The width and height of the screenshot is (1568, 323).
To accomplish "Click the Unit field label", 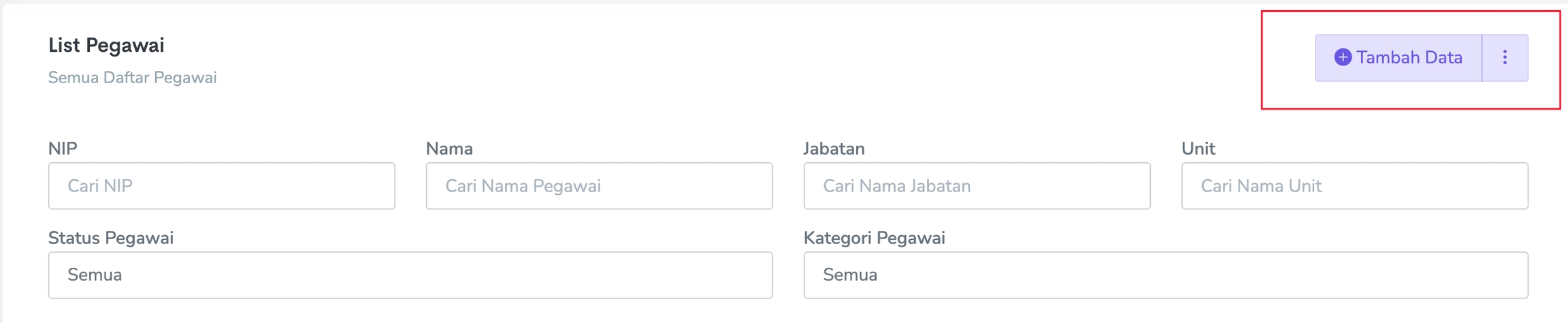I will (x=1198, y=149).
